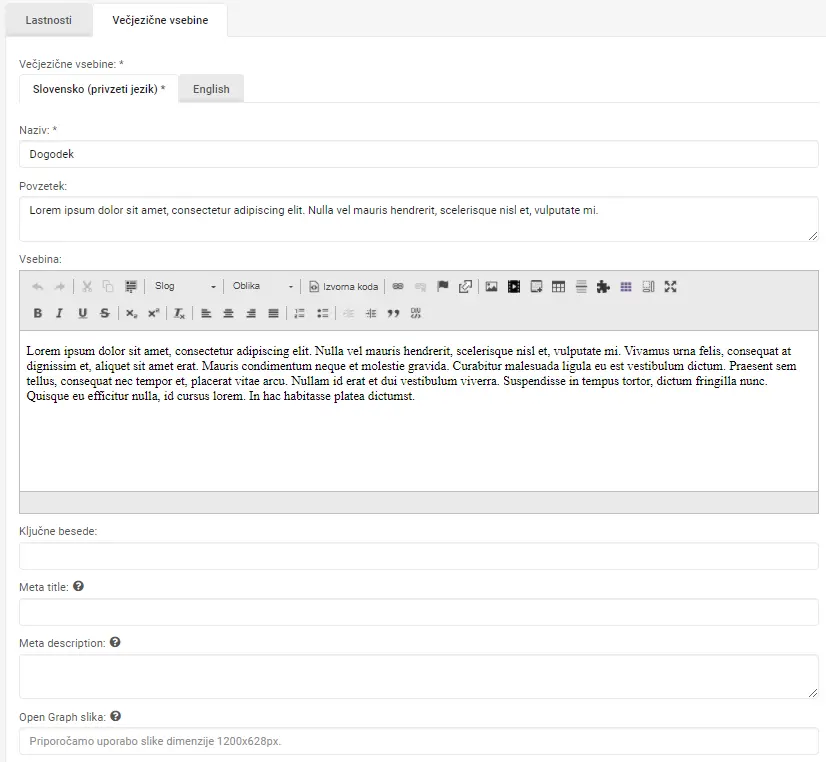Image resolution: width=826 pixels, height=762 pixels.
Task: Maximize the editor to fullscreen
Action: pos(670,287)
